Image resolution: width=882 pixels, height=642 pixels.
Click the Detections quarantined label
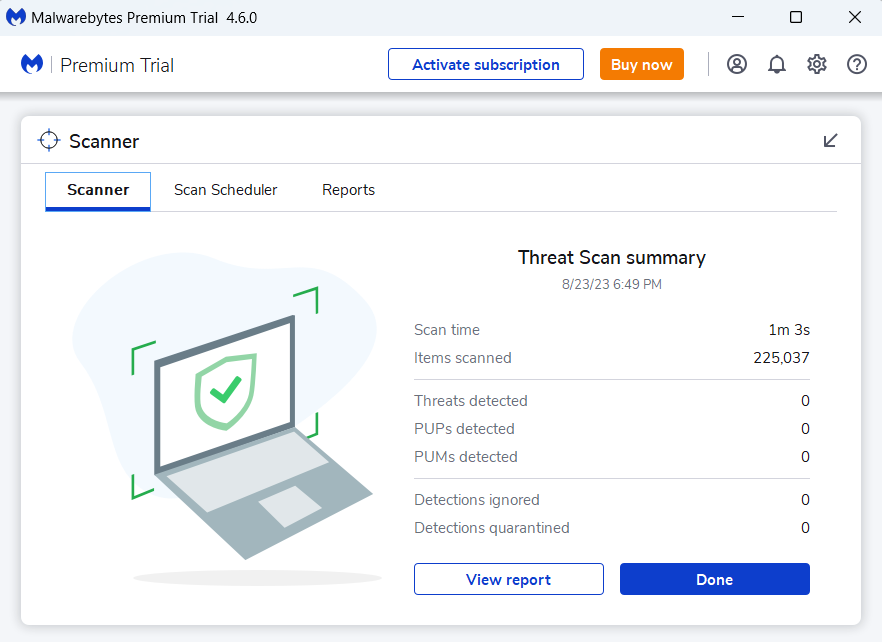492,528
